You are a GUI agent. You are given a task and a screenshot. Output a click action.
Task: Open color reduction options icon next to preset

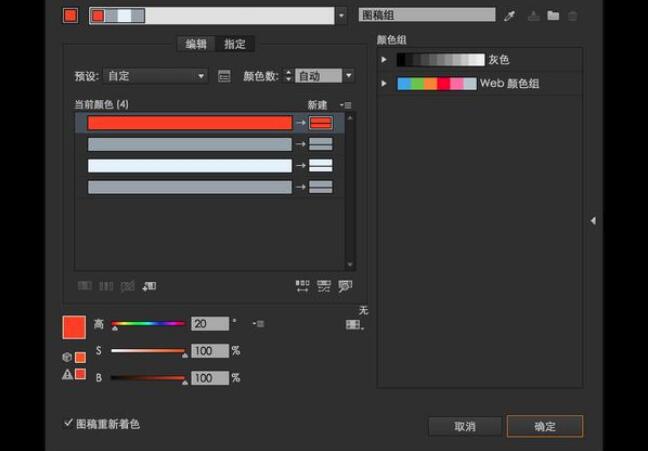coord(224,76)
